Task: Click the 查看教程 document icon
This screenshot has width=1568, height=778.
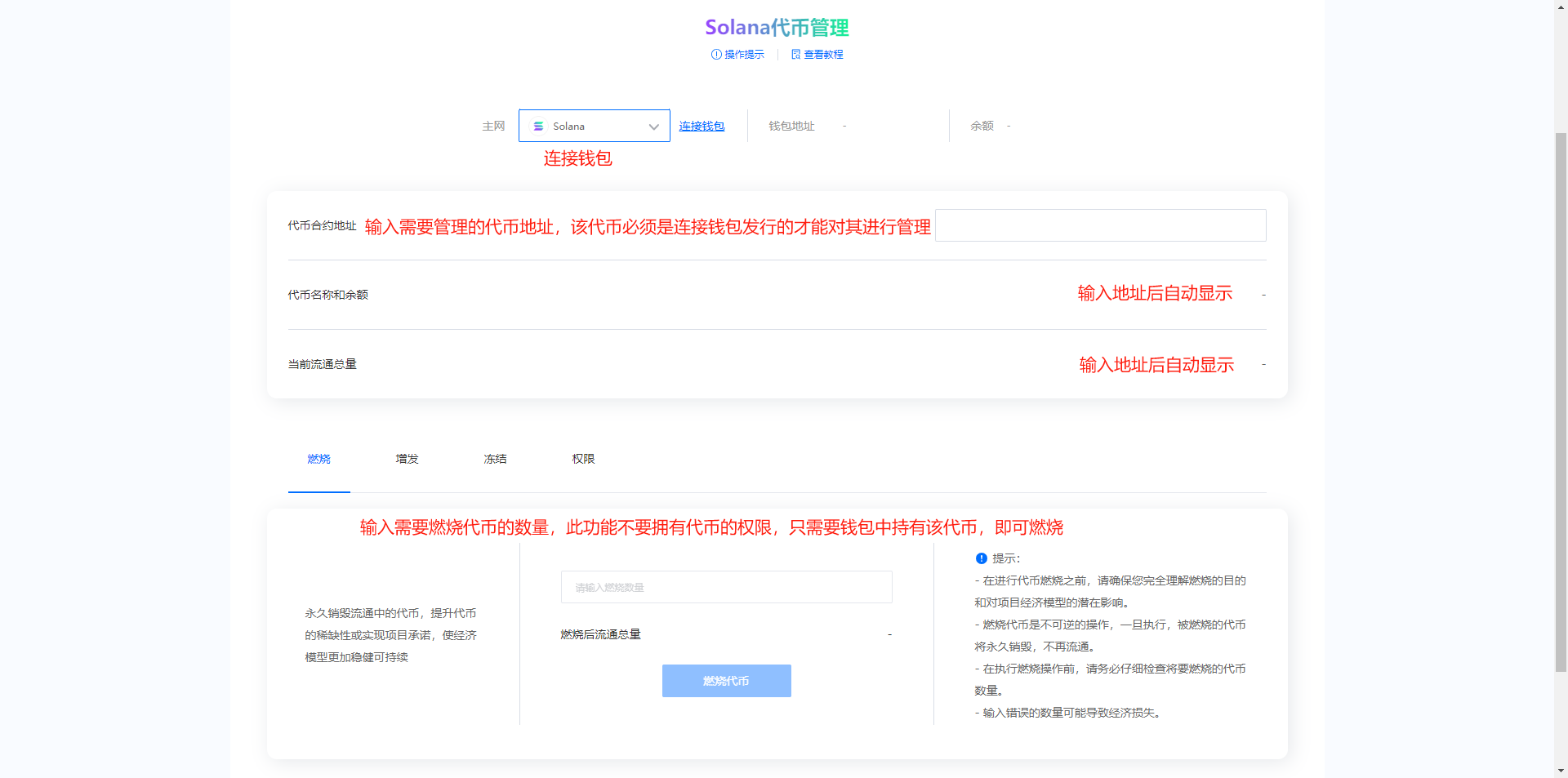Action: tap(795, 55)
